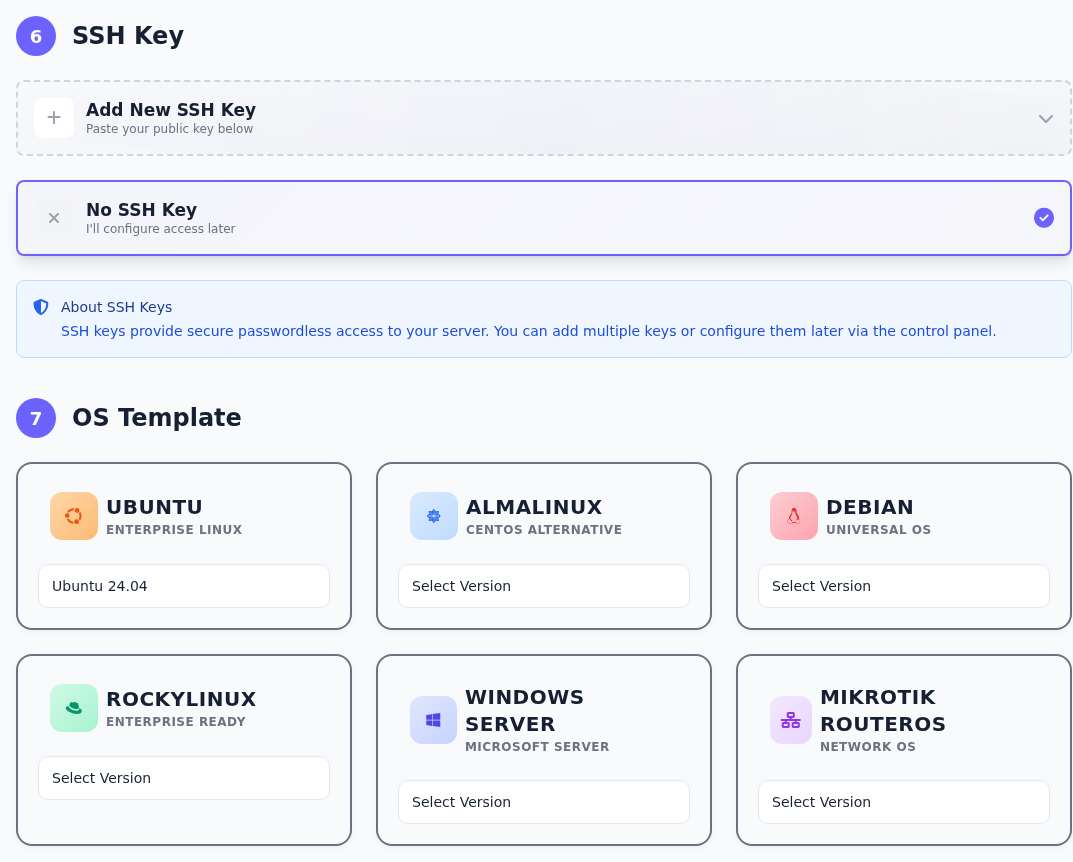Click the RockyLinux hat icon
The width and height of the screenshot is (1073, 862).
click(74, 708)
